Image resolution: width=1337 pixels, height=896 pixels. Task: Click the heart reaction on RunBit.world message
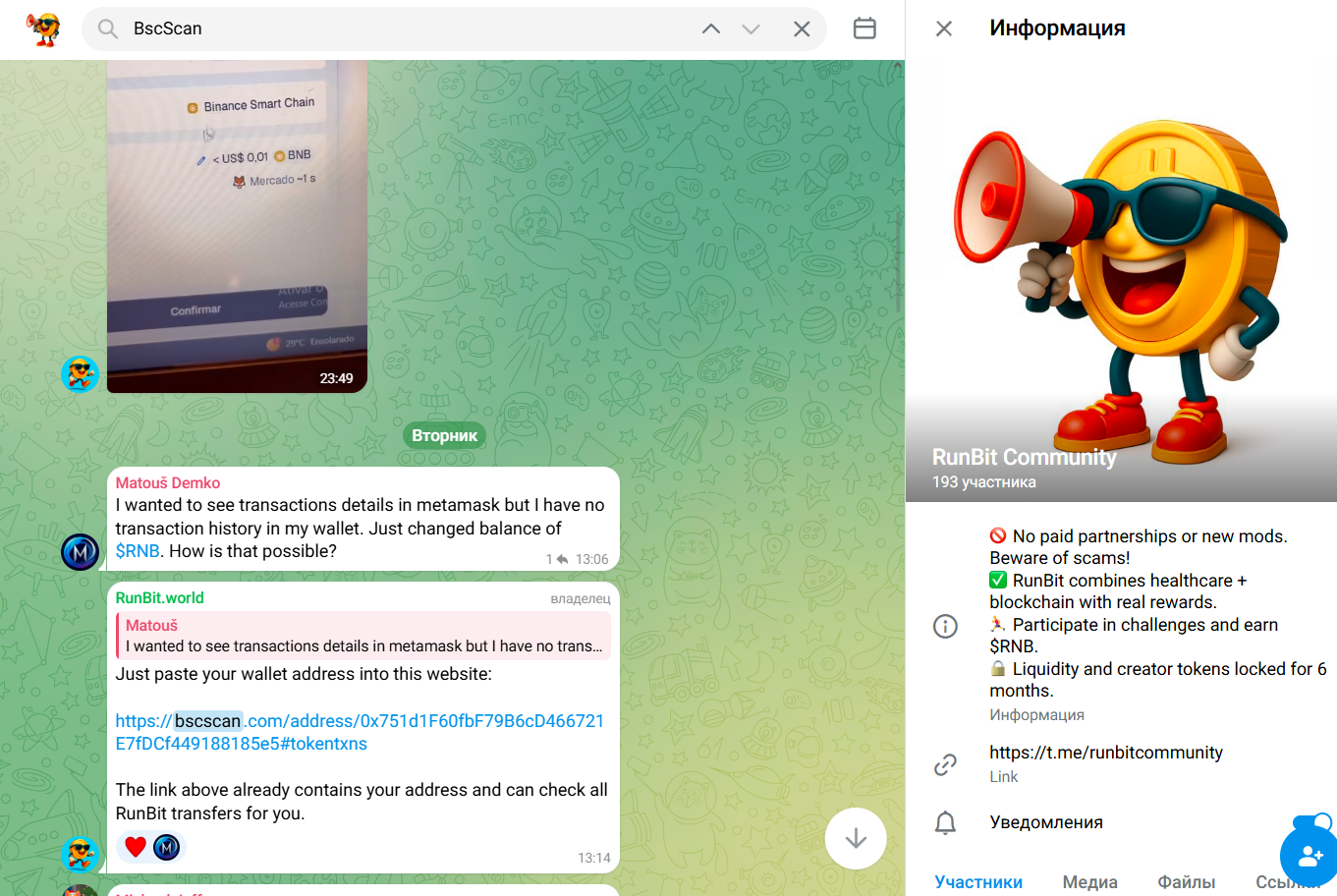136,847
